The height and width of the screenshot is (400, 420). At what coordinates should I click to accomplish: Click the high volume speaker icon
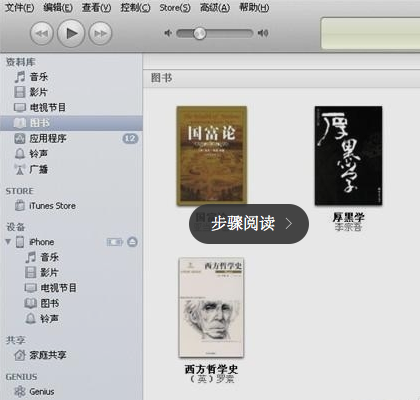263,33
